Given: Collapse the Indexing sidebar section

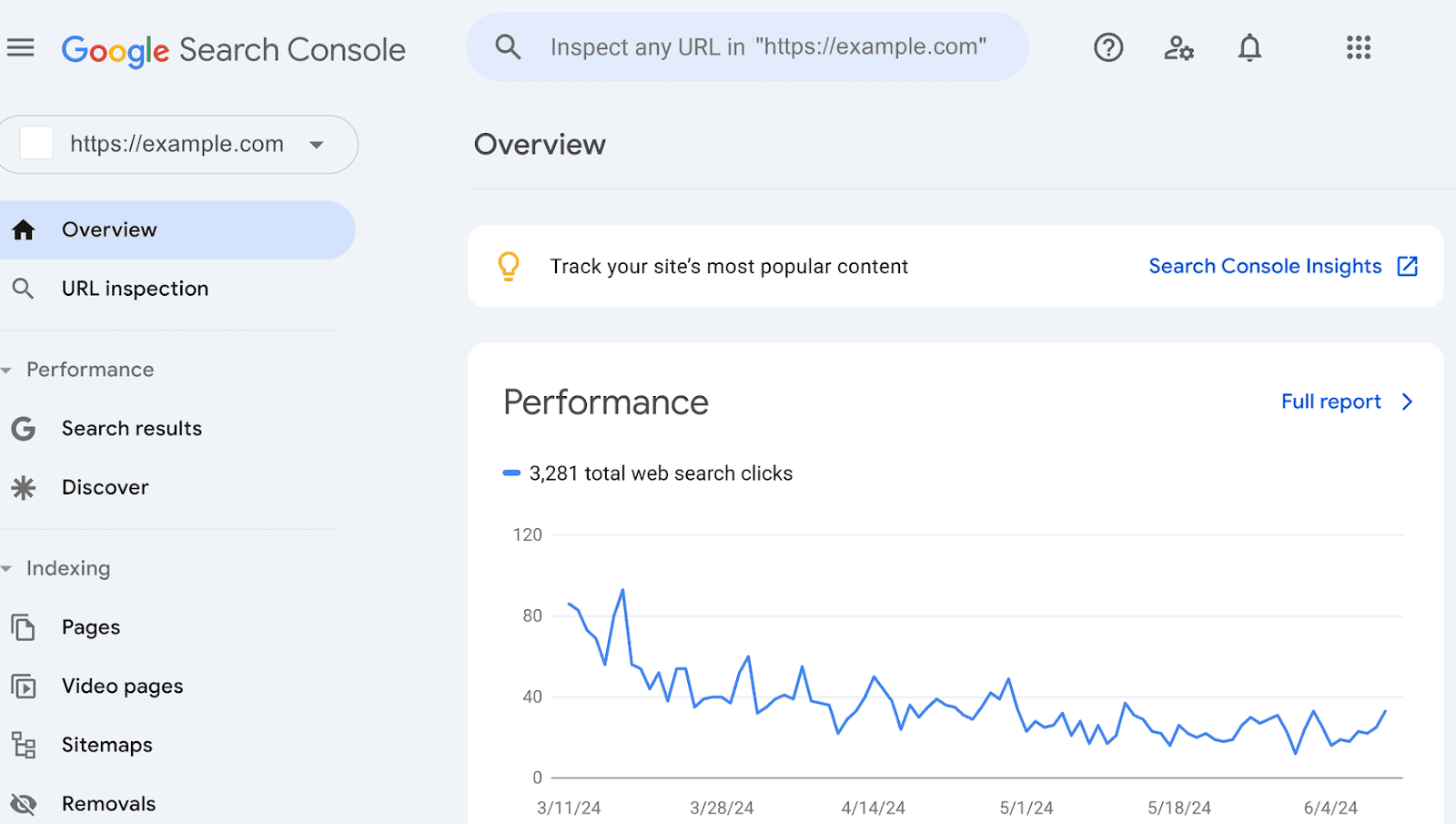Looking at the screenshot, I should point(7,569).
